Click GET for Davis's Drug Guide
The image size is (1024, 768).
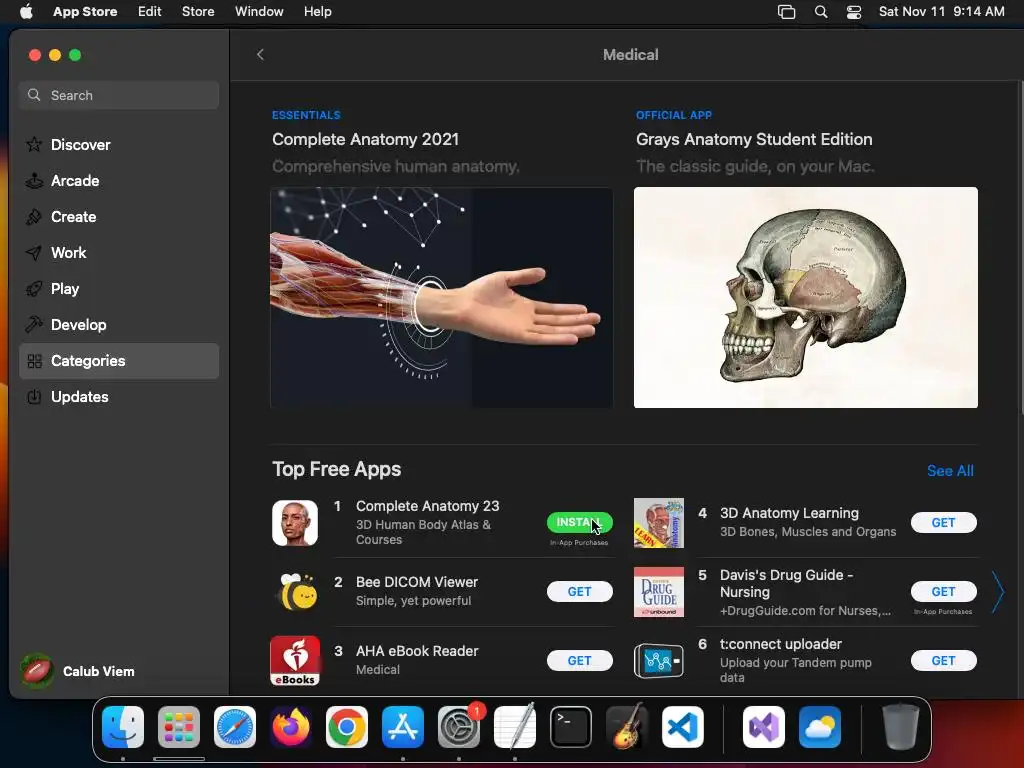click(x=944, y=592)
